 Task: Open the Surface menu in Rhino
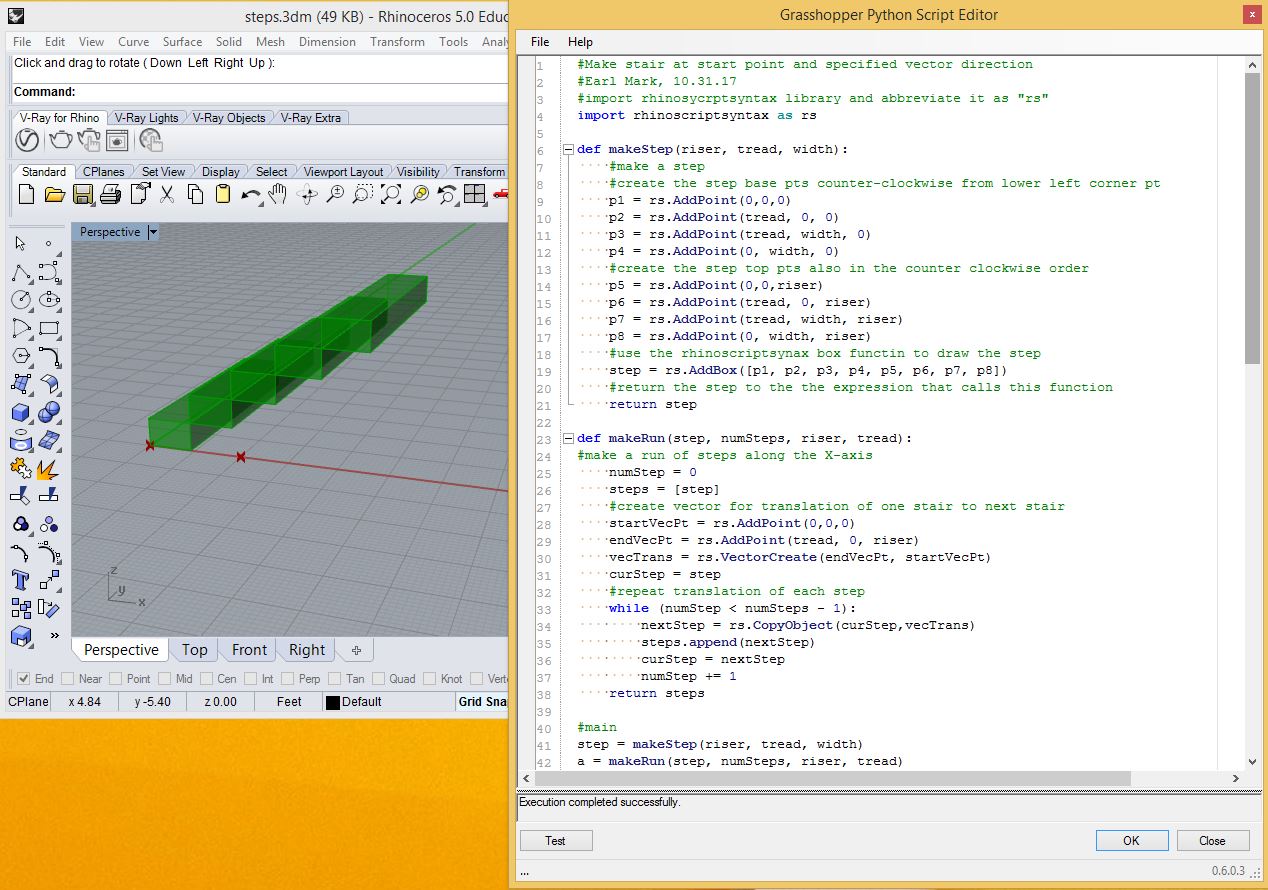pos(182,42)
